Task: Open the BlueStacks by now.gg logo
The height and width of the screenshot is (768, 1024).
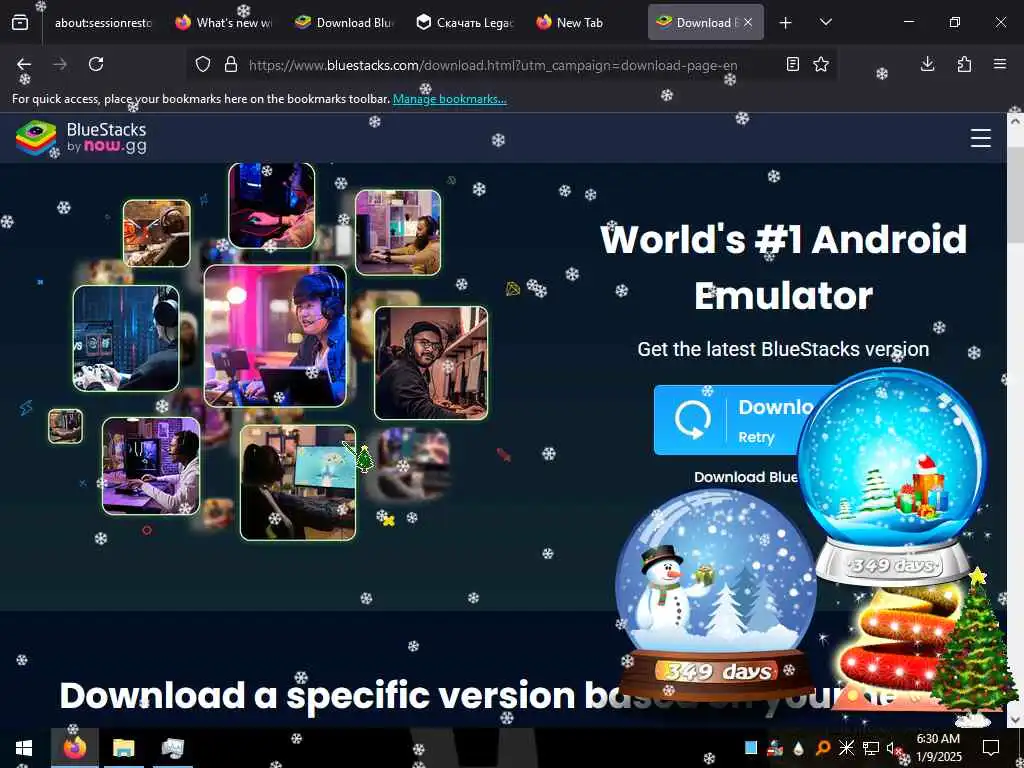Action: 82,138
